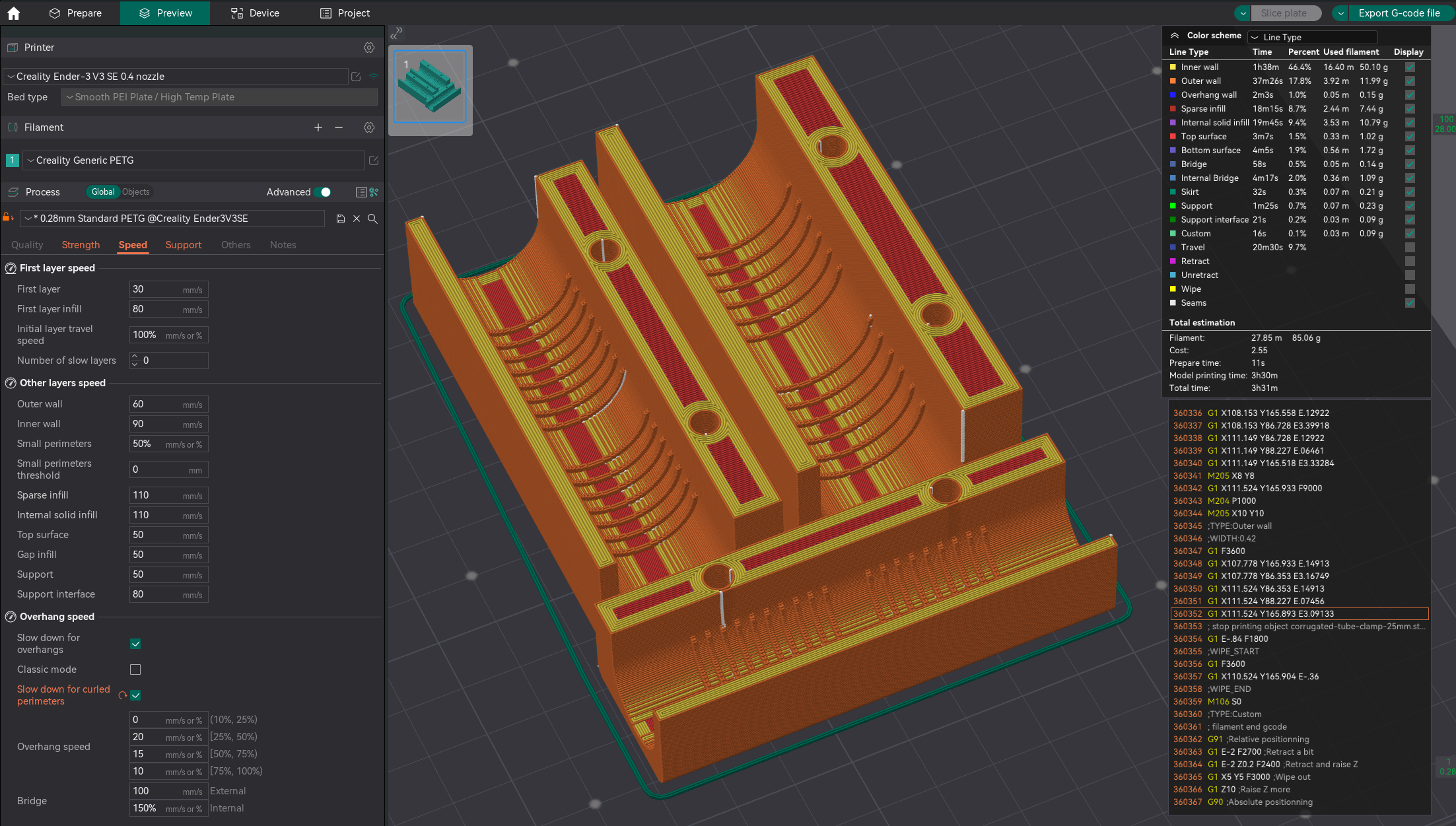
Task: Open Bed type dropdown
Action: pyautogui.click(x=219, y=97)
